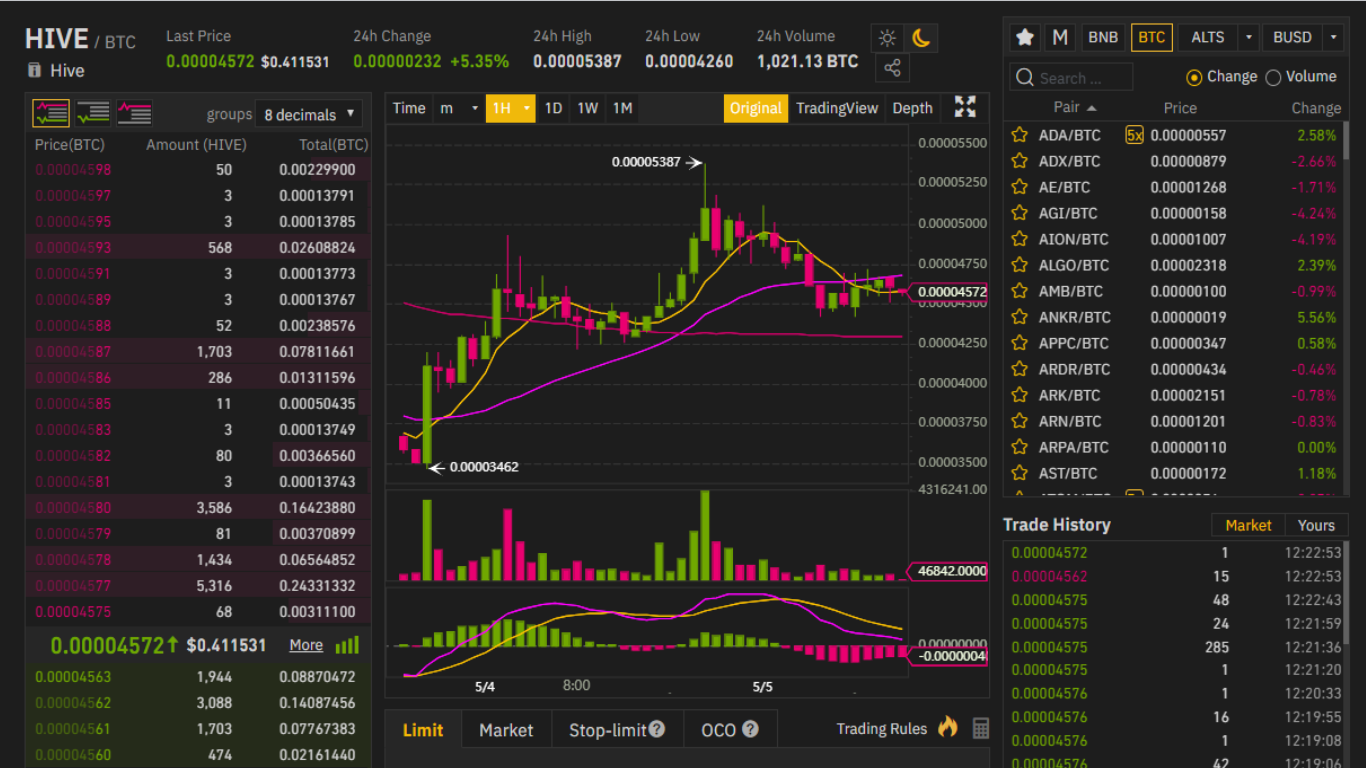Click the pair search input field
This screenshot has width=1366, height=768.
pos(1072,77)
